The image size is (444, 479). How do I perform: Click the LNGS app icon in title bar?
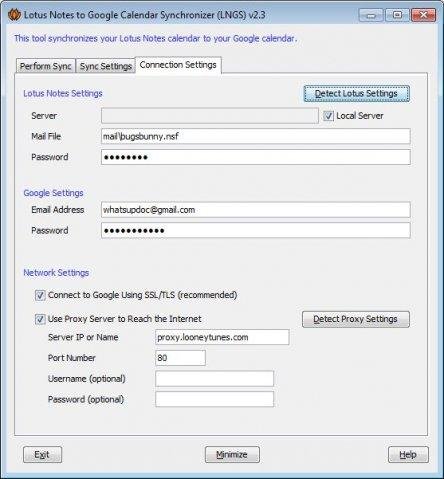[x=14, y=15]
